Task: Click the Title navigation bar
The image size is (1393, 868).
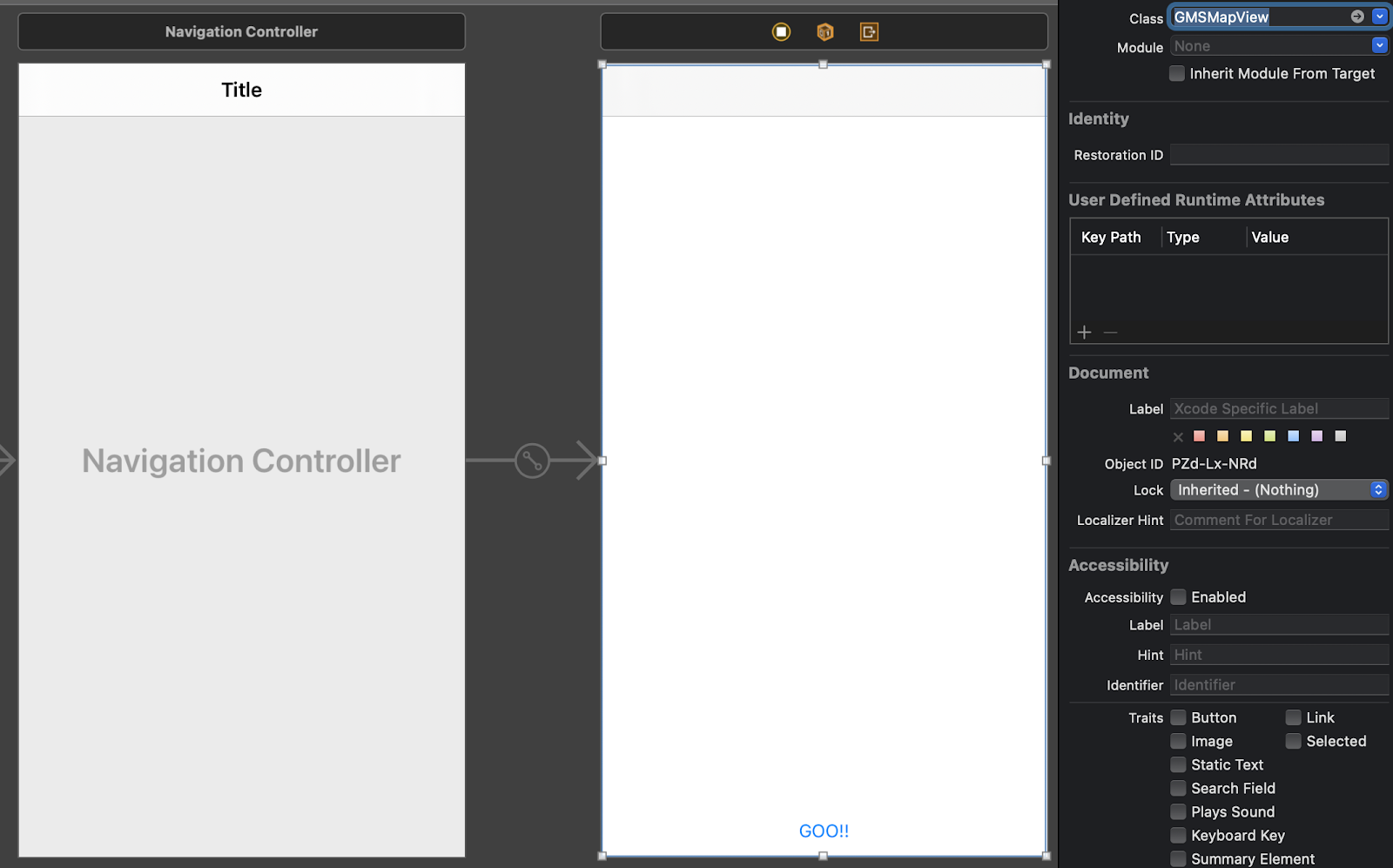Action: pos(241,90)
